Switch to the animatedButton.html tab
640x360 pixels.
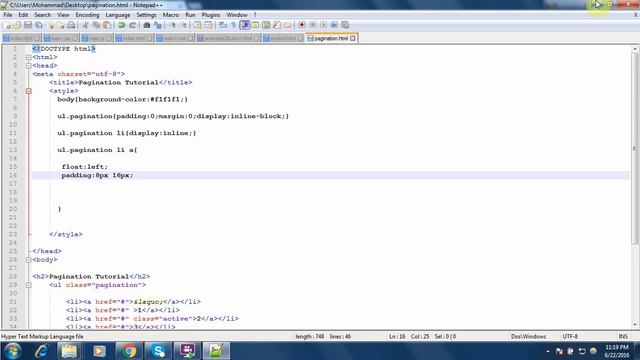pos(228,38)
